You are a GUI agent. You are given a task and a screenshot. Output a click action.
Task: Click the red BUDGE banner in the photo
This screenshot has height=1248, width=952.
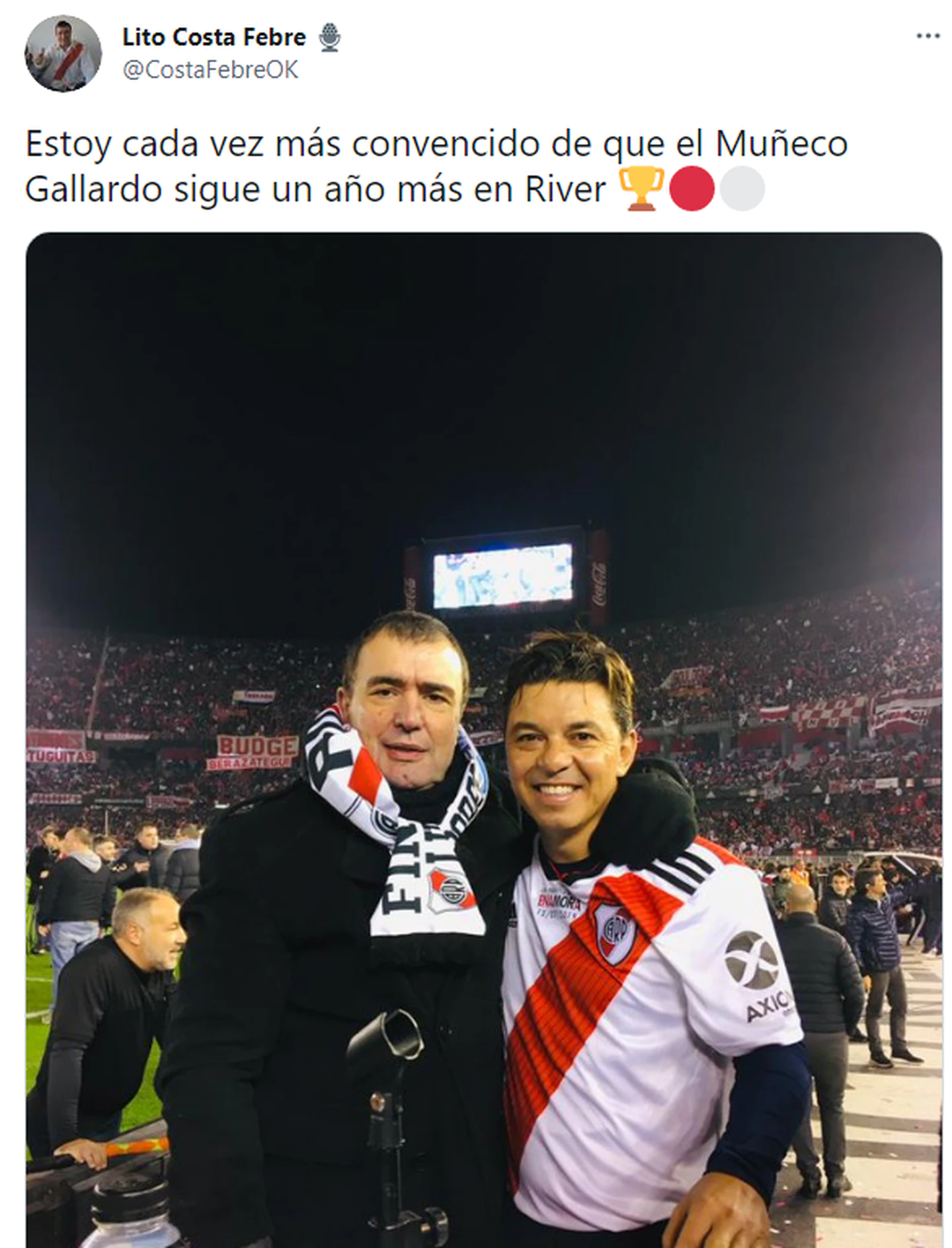click(257, 747)
